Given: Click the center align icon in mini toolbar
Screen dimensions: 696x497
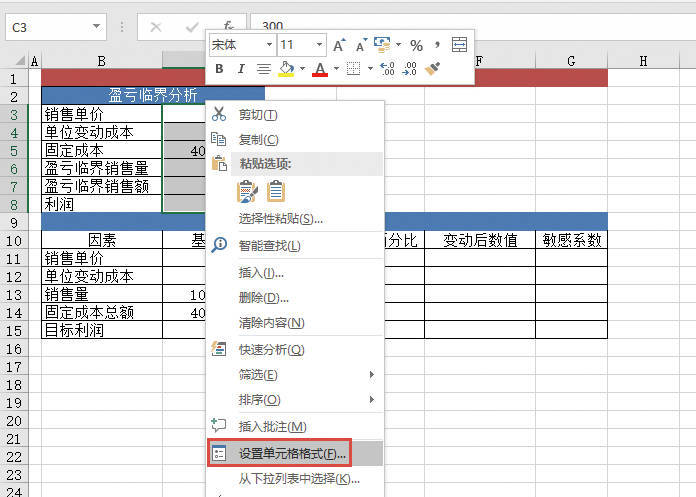Looking at the screenshot, I should tap(264, 69).
